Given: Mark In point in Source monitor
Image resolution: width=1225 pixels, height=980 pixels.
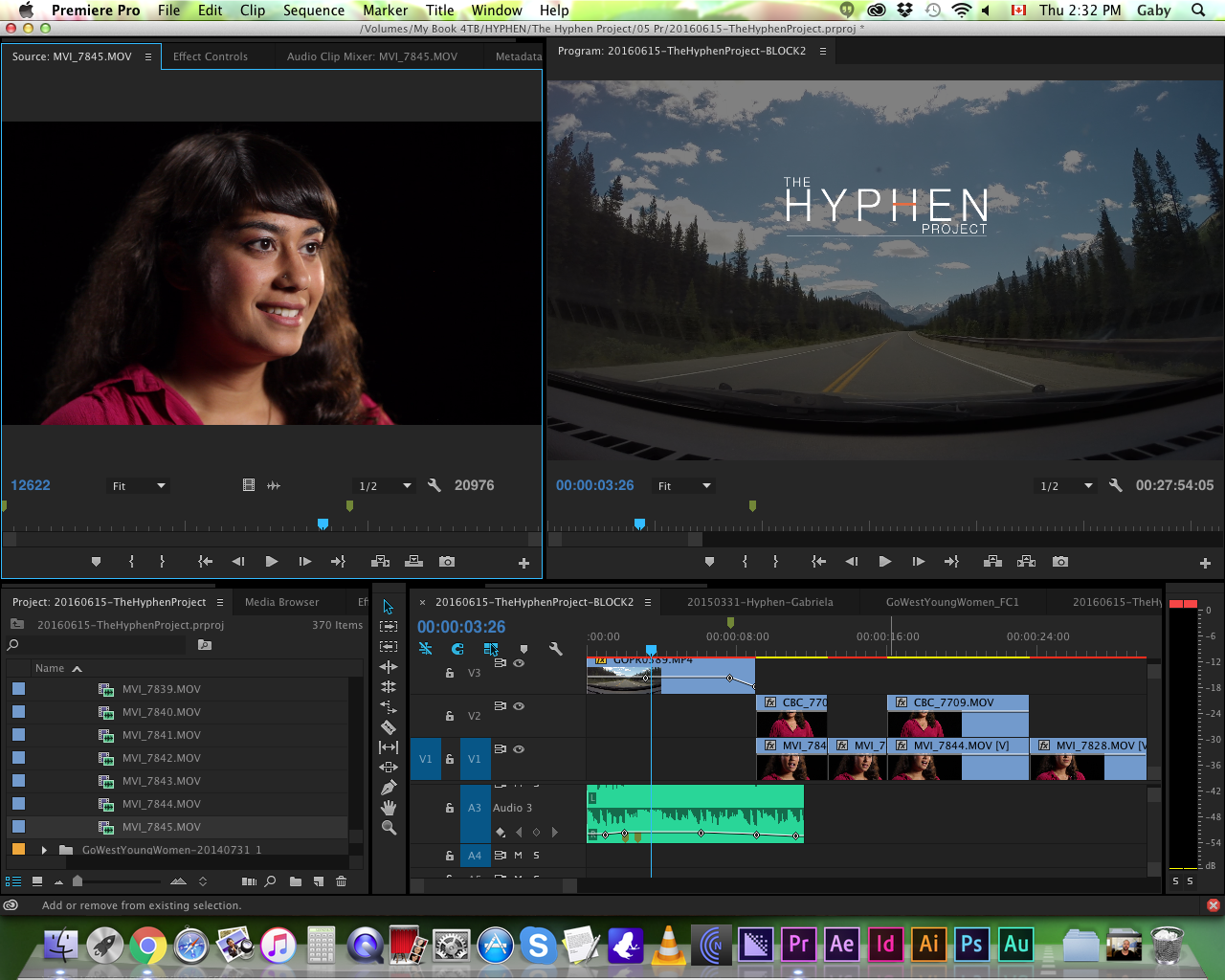Looking at the screenshot, I should point(132,562).
